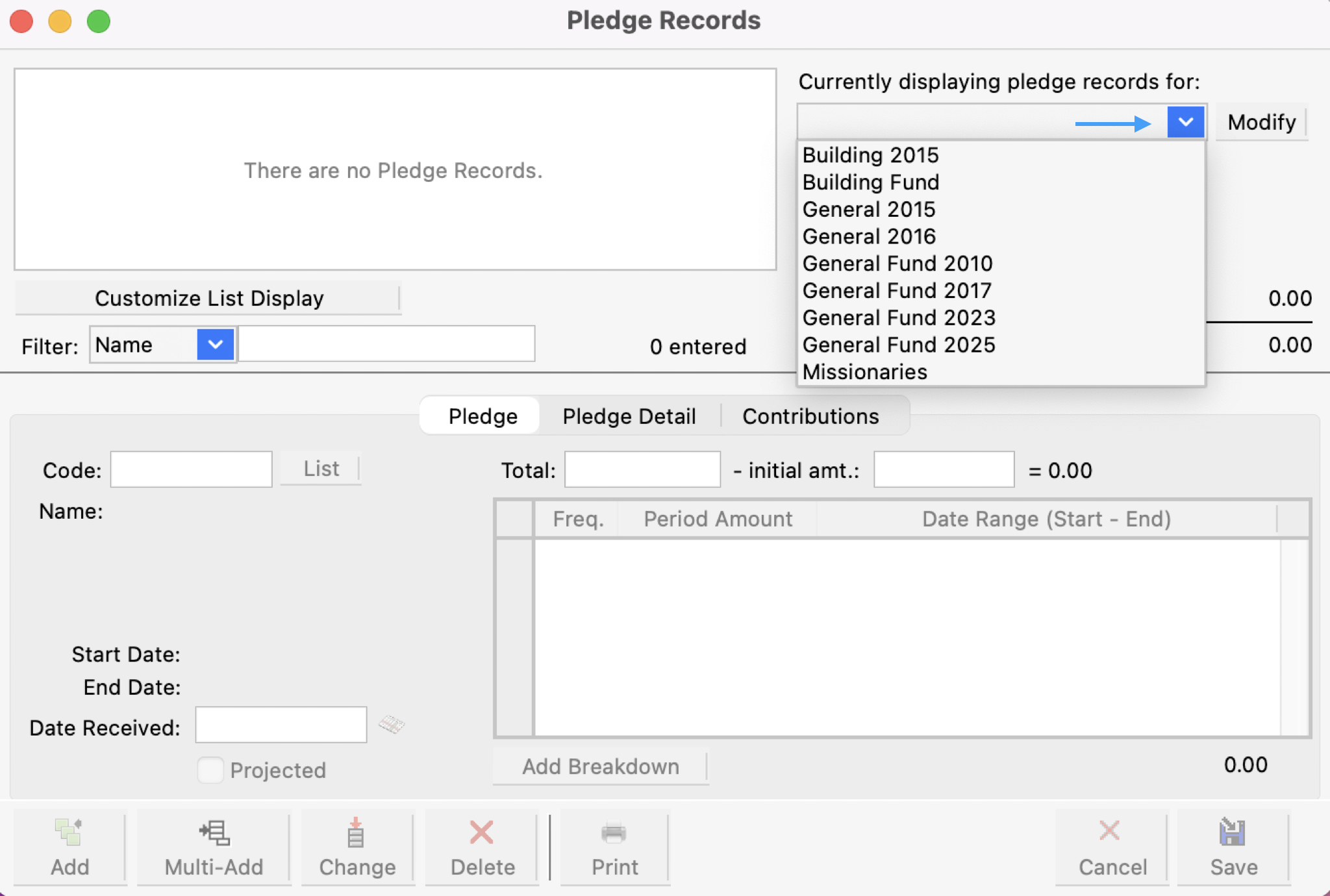The width and height of the screenshot is (1330, 896).
Task: Select General Fund 2023 from the list
Action: pos(899,317)
